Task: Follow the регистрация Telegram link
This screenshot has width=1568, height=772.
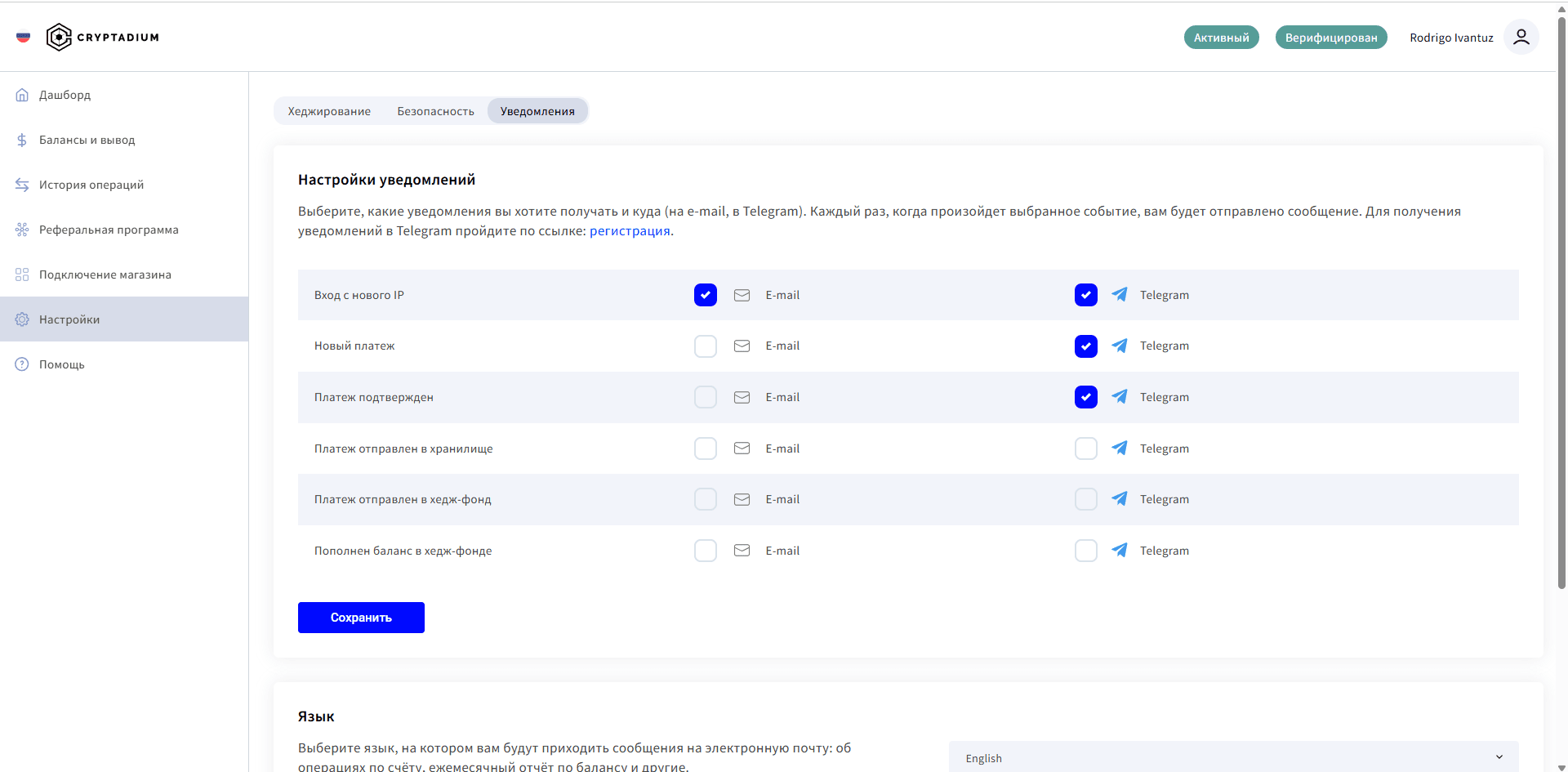Action: (x=630, y=231)
